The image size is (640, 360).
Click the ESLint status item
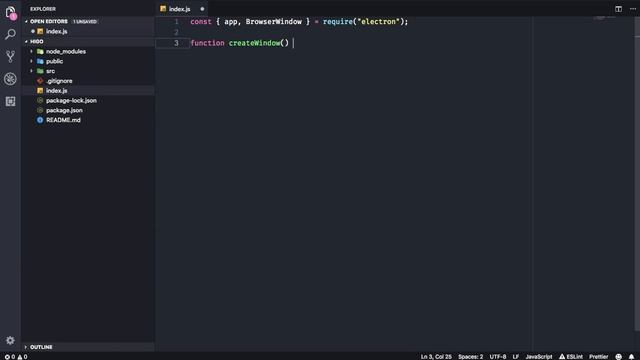tap(571, 356)
